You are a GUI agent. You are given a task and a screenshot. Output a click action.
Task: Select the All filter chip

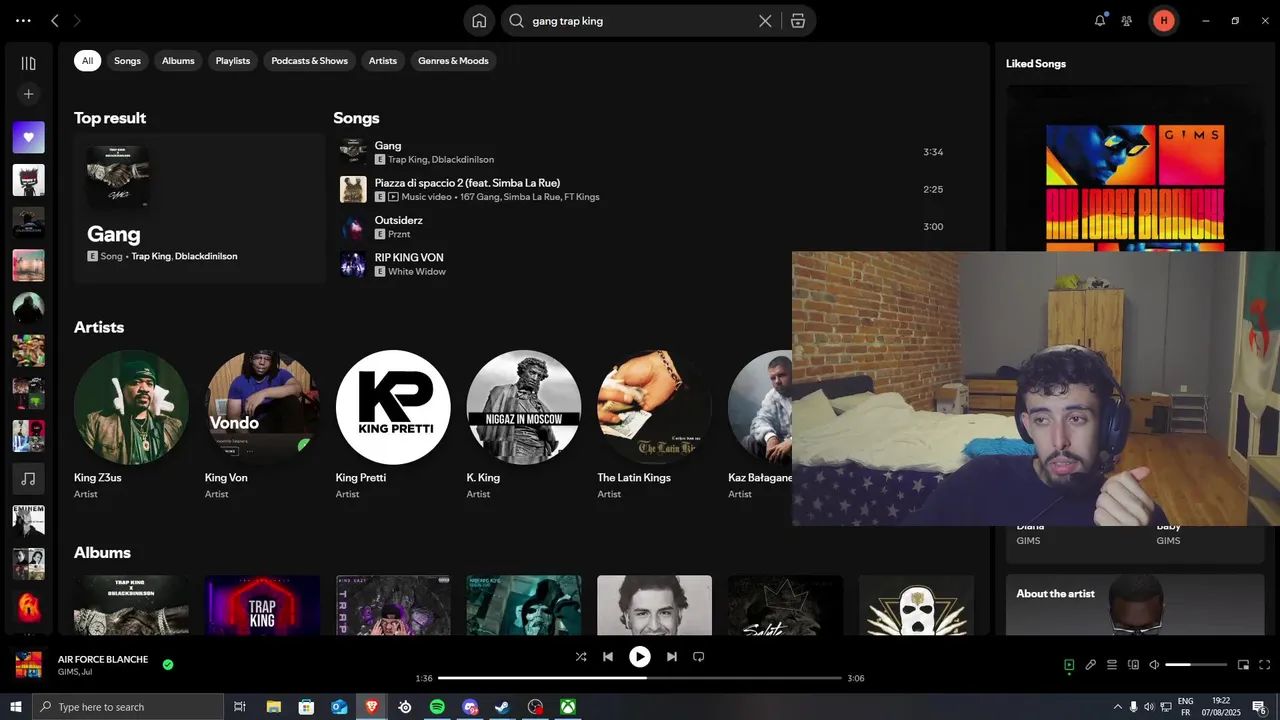(x=87, y=61)
